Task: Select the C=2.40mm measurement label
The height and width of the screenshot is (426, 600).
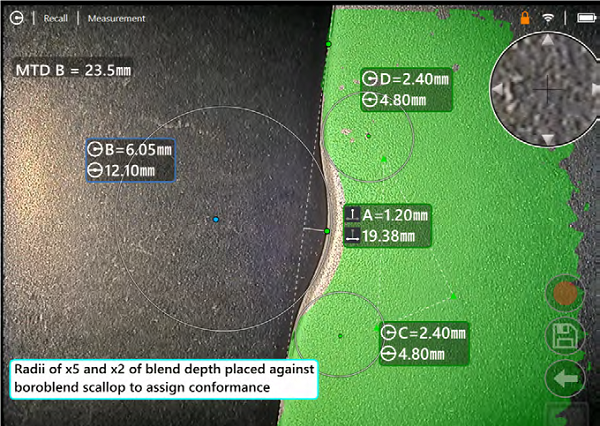Action: (424, 342)
